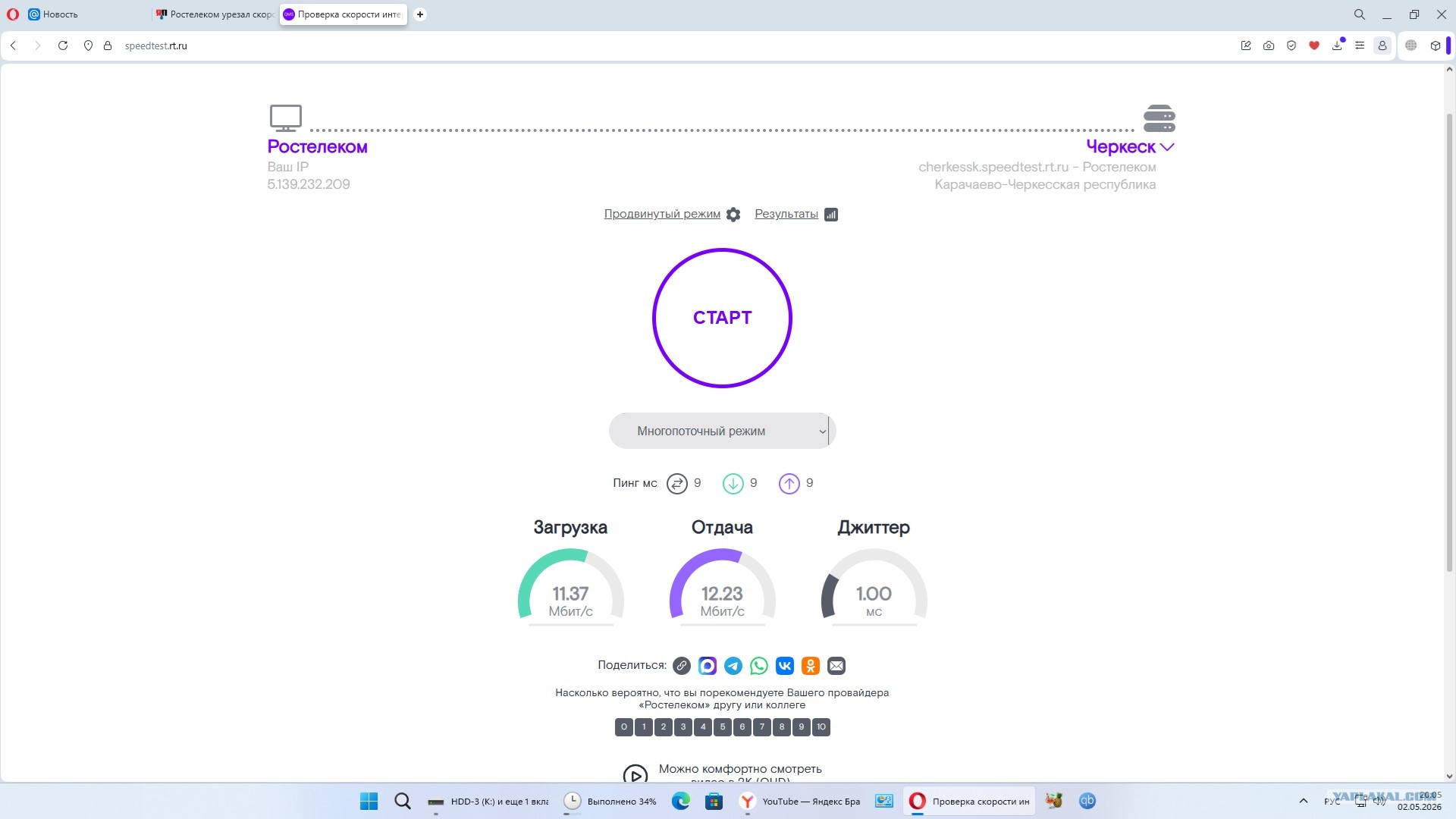The width and height of the screenshot is (1456, 819).
Task: Expand the Черкесск server selector
Action: [x=1130, y=146]
